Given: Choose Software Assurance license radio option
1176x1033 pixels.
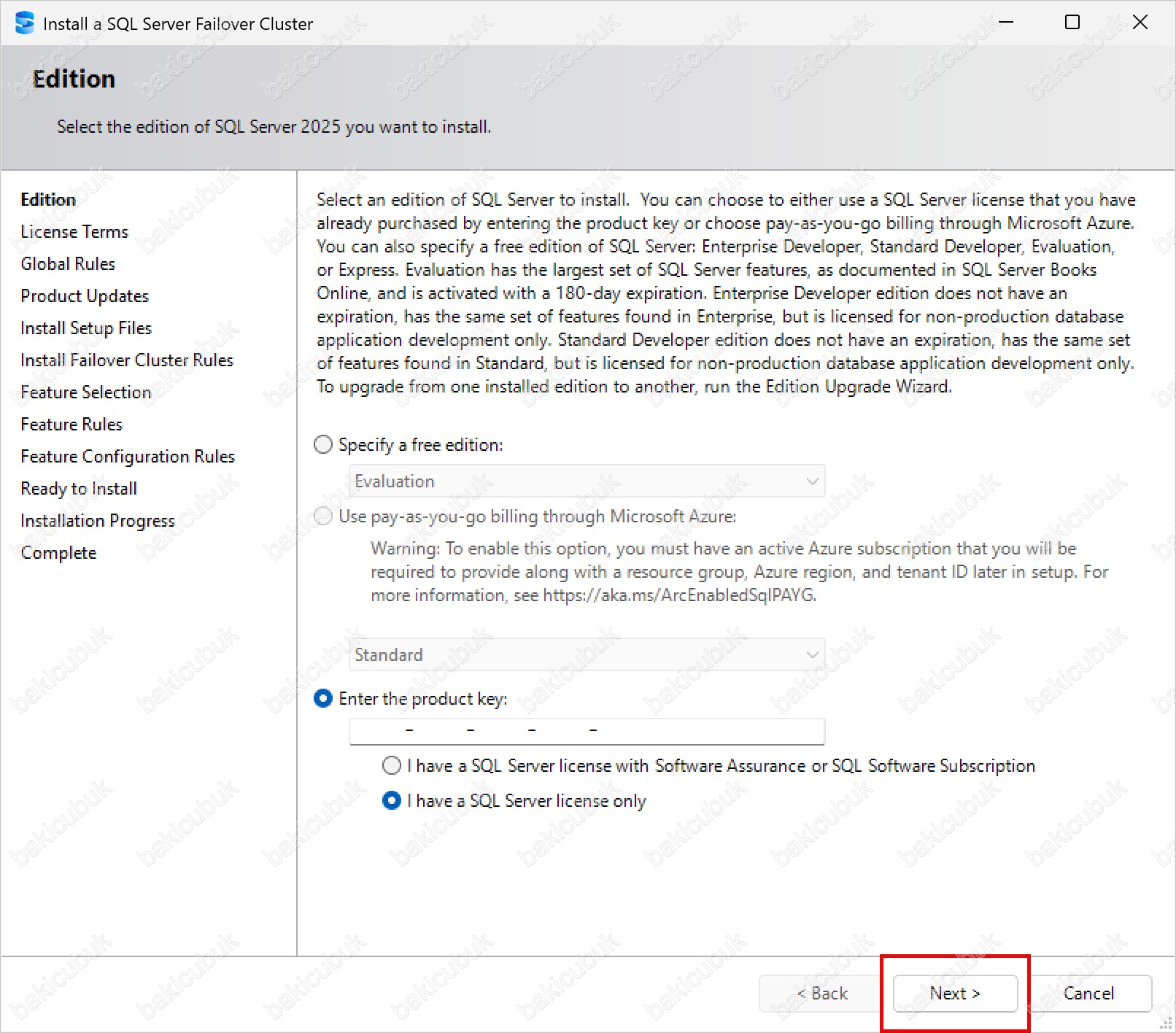Looking at the screenshot, I should pyautogui.click(x=392, y=765).
